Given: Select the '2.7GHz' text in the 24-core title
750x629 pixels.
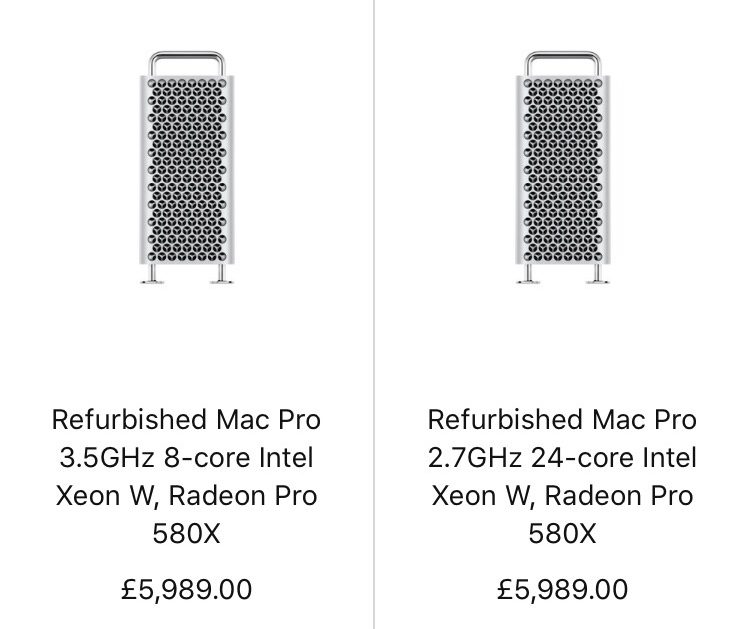Looking at the screenshot, I should 474,458.
